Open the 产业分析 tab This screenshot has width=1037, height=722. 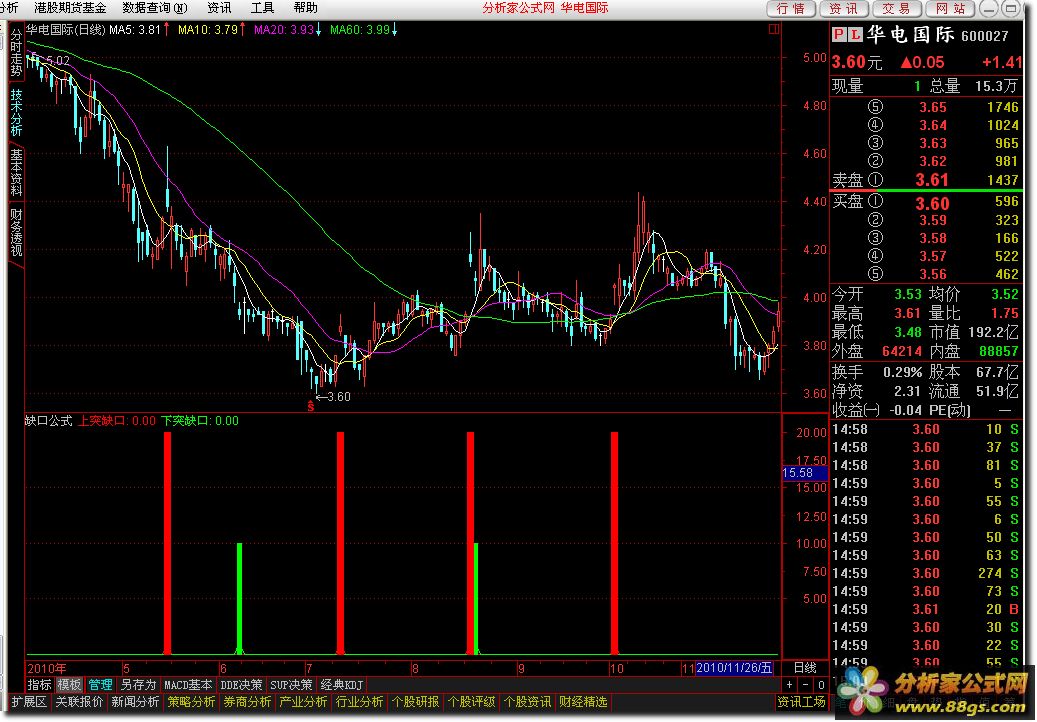pyautogui.click(x=304, y=702)
